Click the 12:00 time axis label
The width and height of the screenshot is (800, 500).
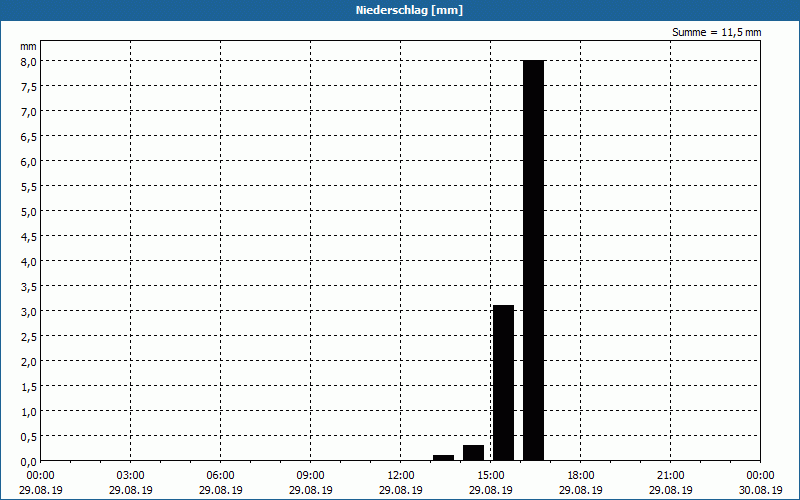coord(401,475)
